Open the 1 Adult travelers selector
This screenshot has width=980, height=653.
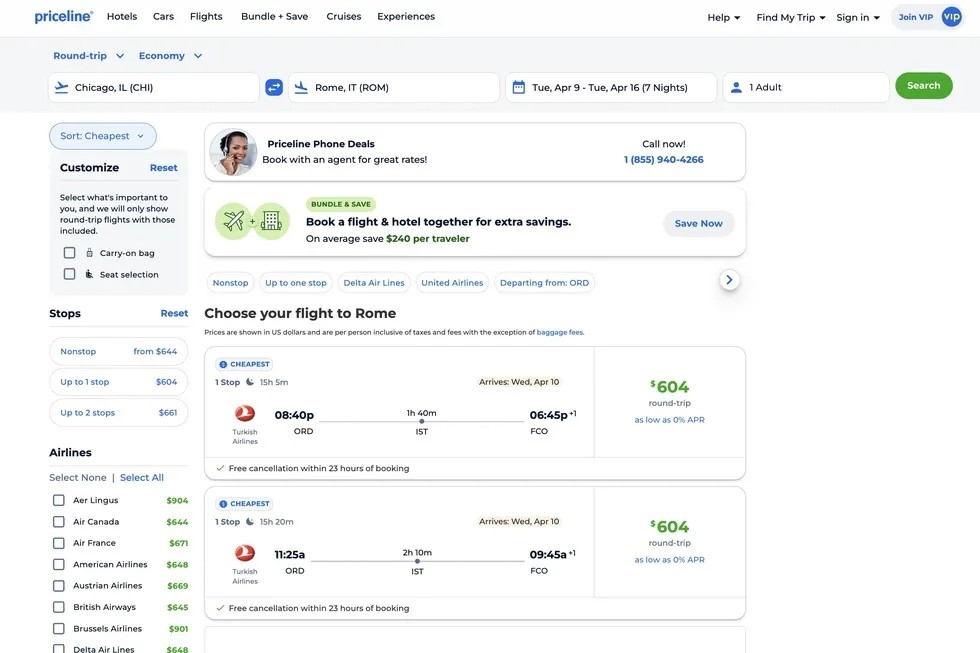click(x=806, y=87)
